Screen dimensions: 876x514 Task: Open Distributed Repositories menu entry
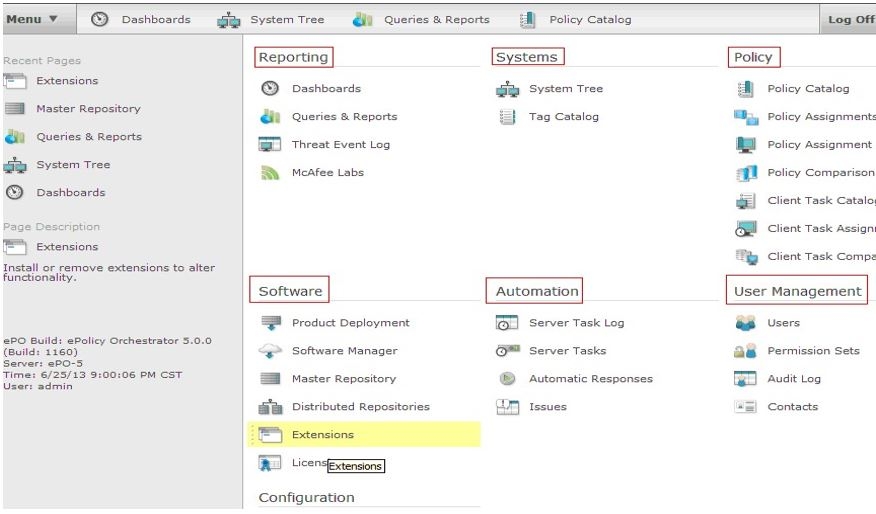(360, 407)
